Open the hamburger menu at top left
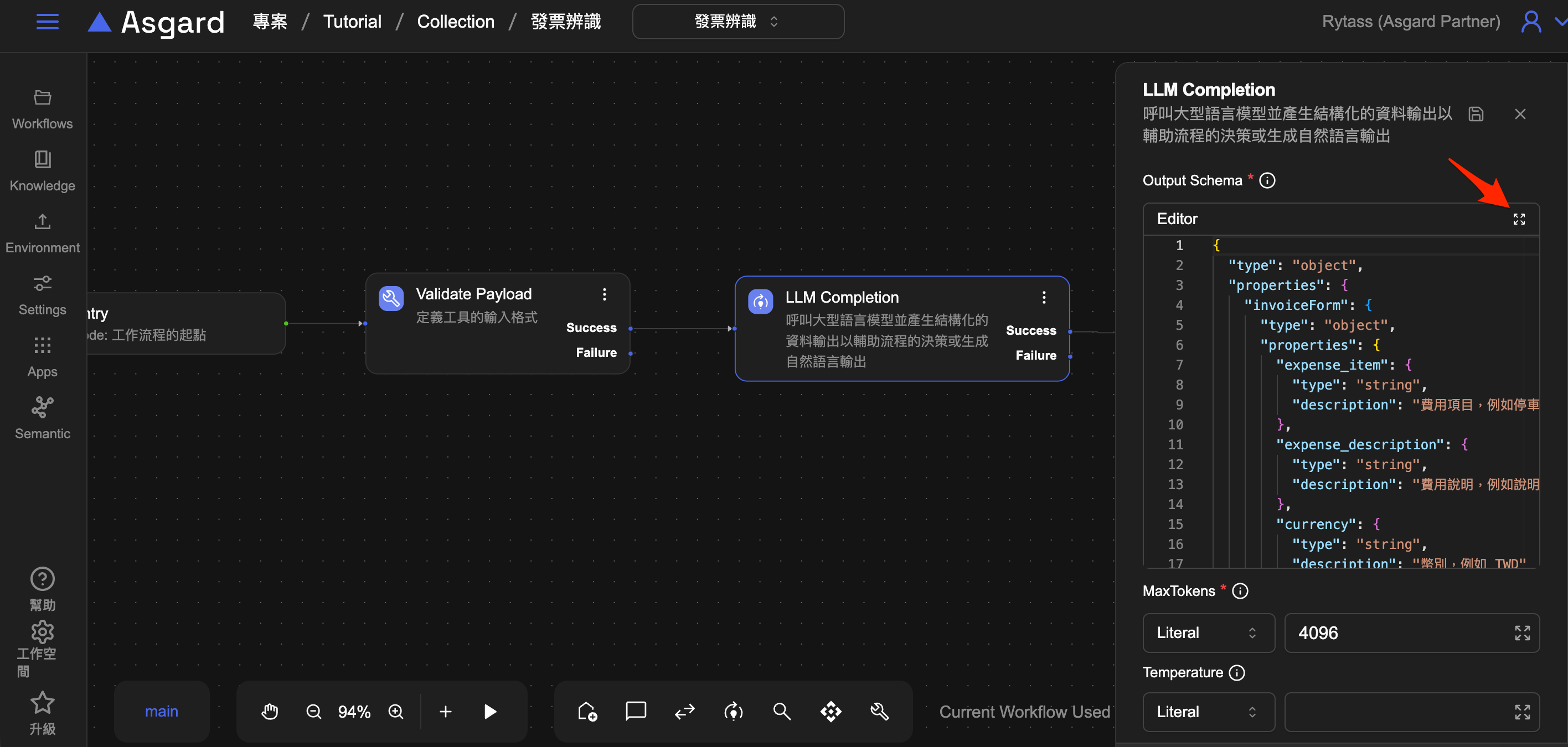1568x747 pixels. coord(48,22)
